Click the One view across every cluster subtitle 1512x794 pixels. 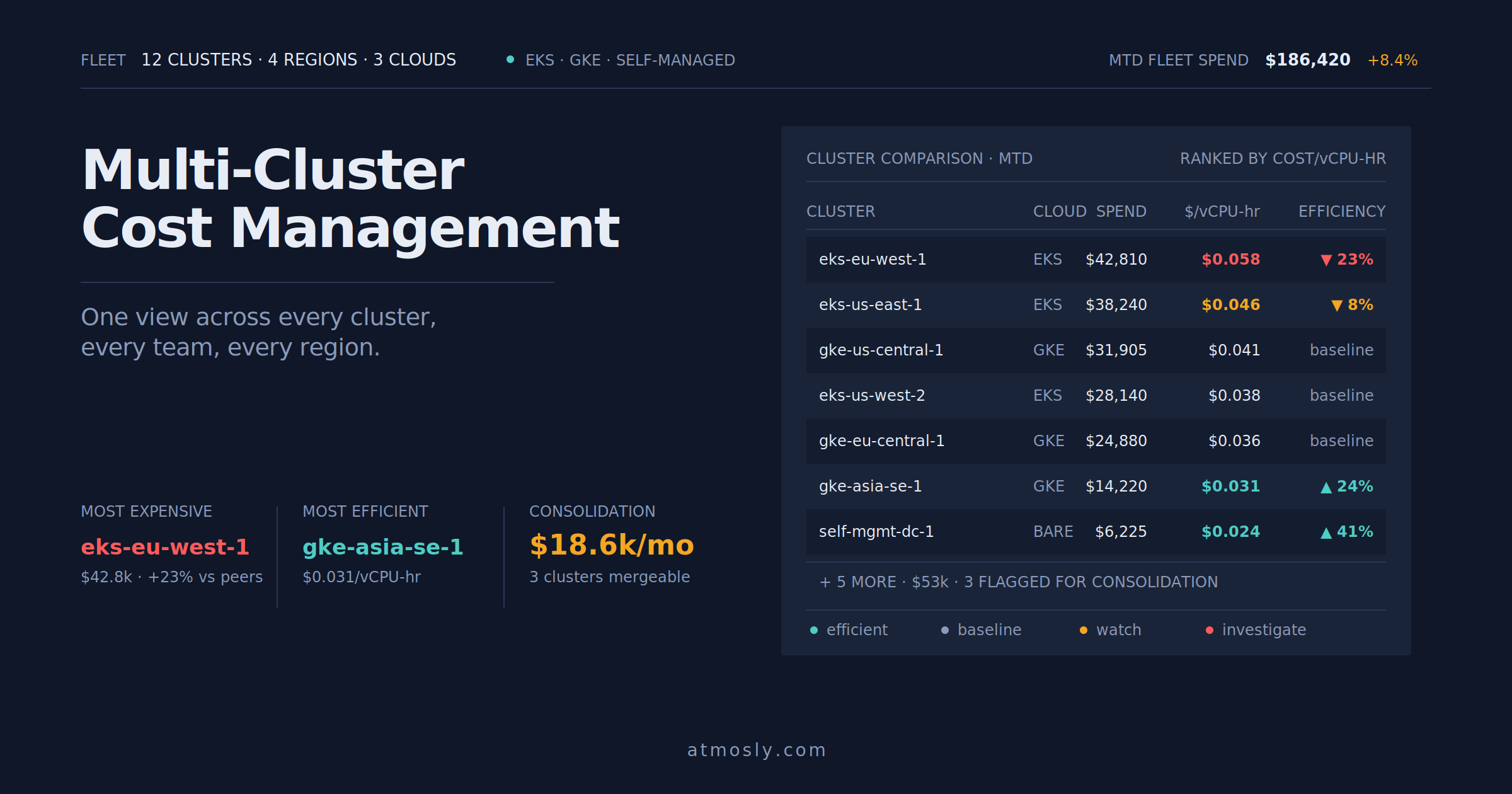258,332
